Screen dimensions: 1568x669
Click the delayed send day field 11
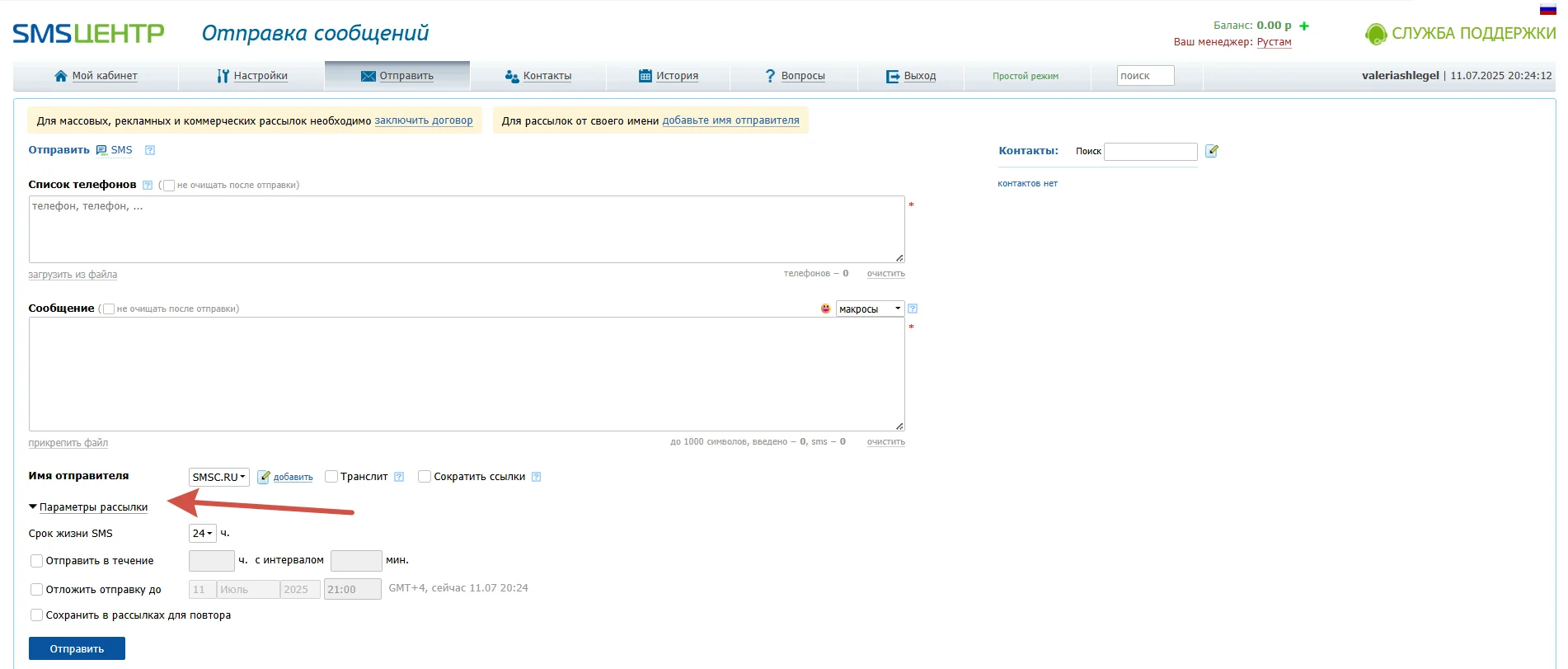click(203, 590)
